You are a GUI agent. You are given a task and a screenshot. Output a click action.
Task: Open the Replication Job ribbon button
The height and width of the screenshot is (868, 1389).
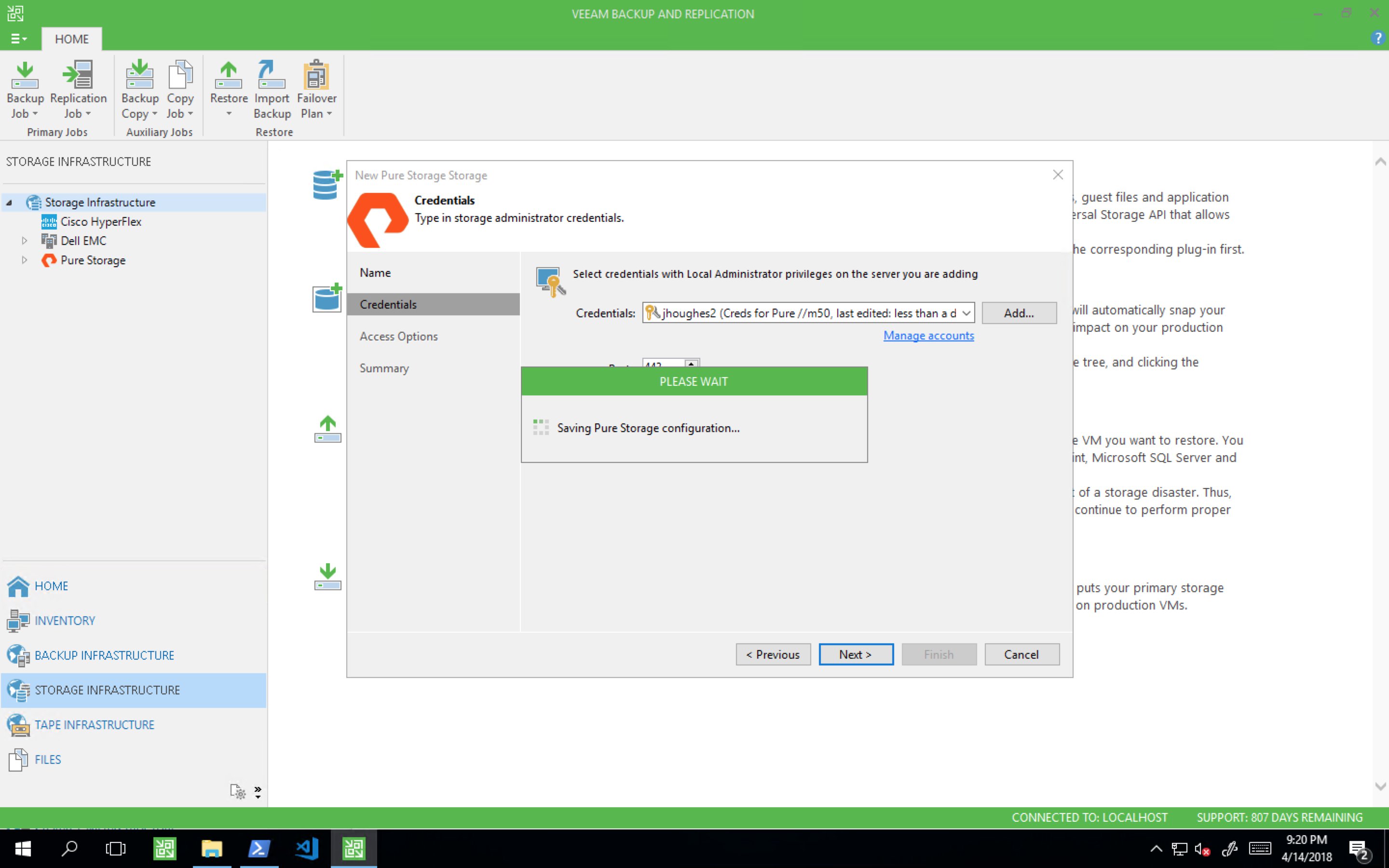[78, 90]
